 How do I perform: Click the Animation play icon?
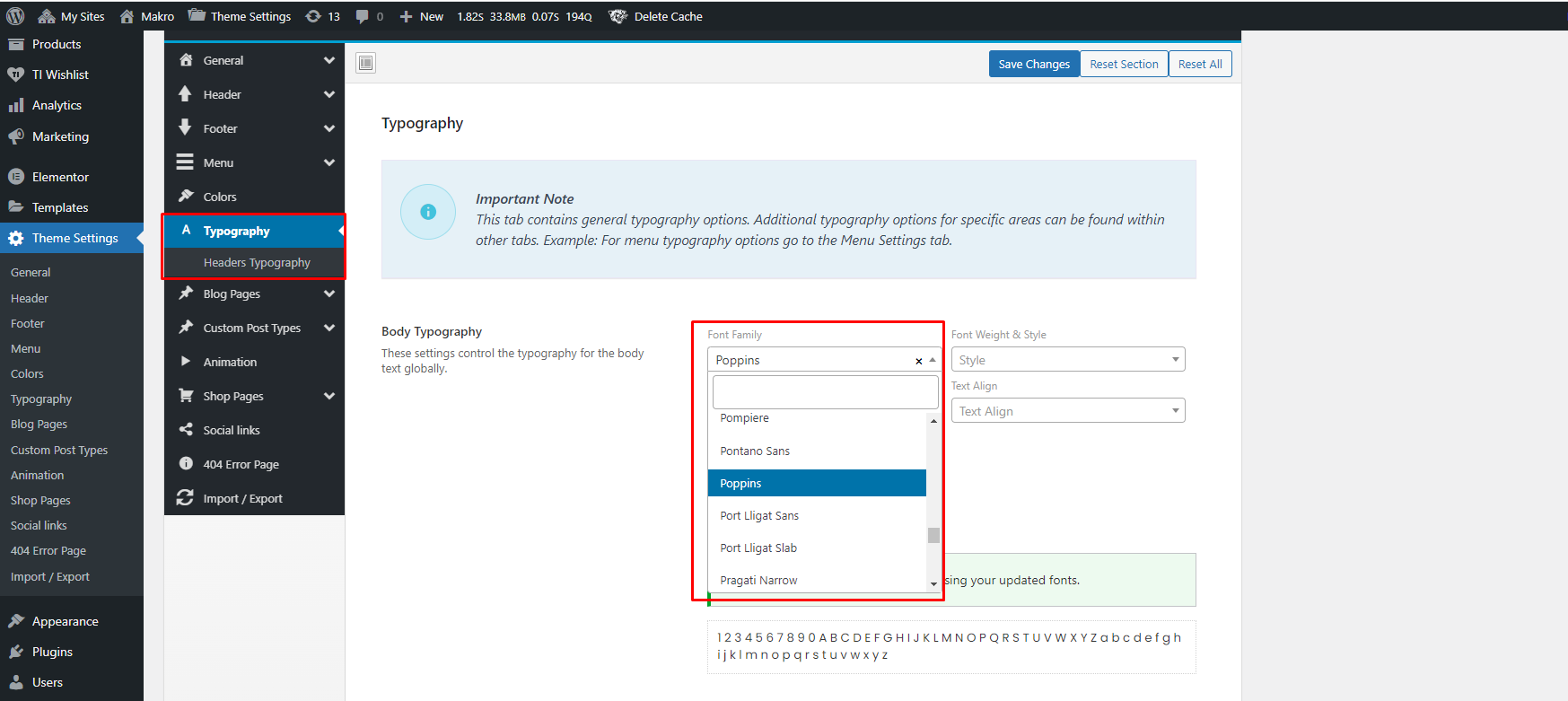coord(186,362)
